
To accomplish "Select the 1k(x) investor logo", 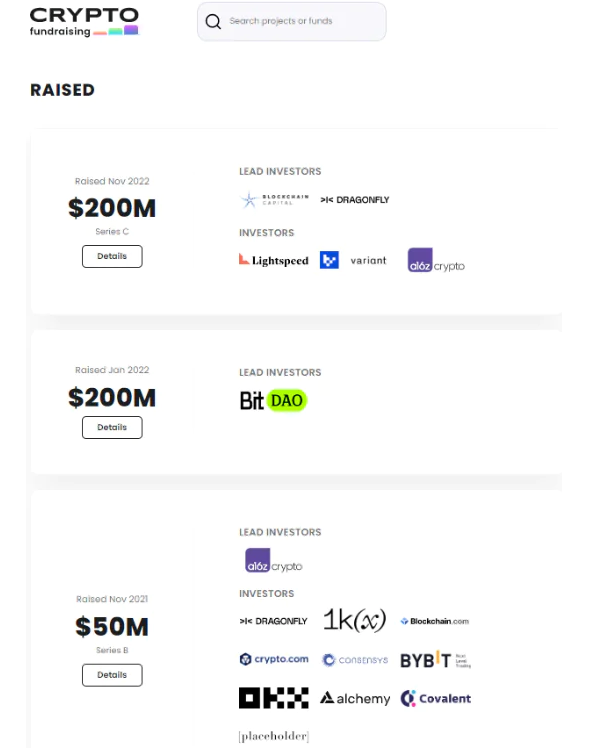I will point(354,620).
